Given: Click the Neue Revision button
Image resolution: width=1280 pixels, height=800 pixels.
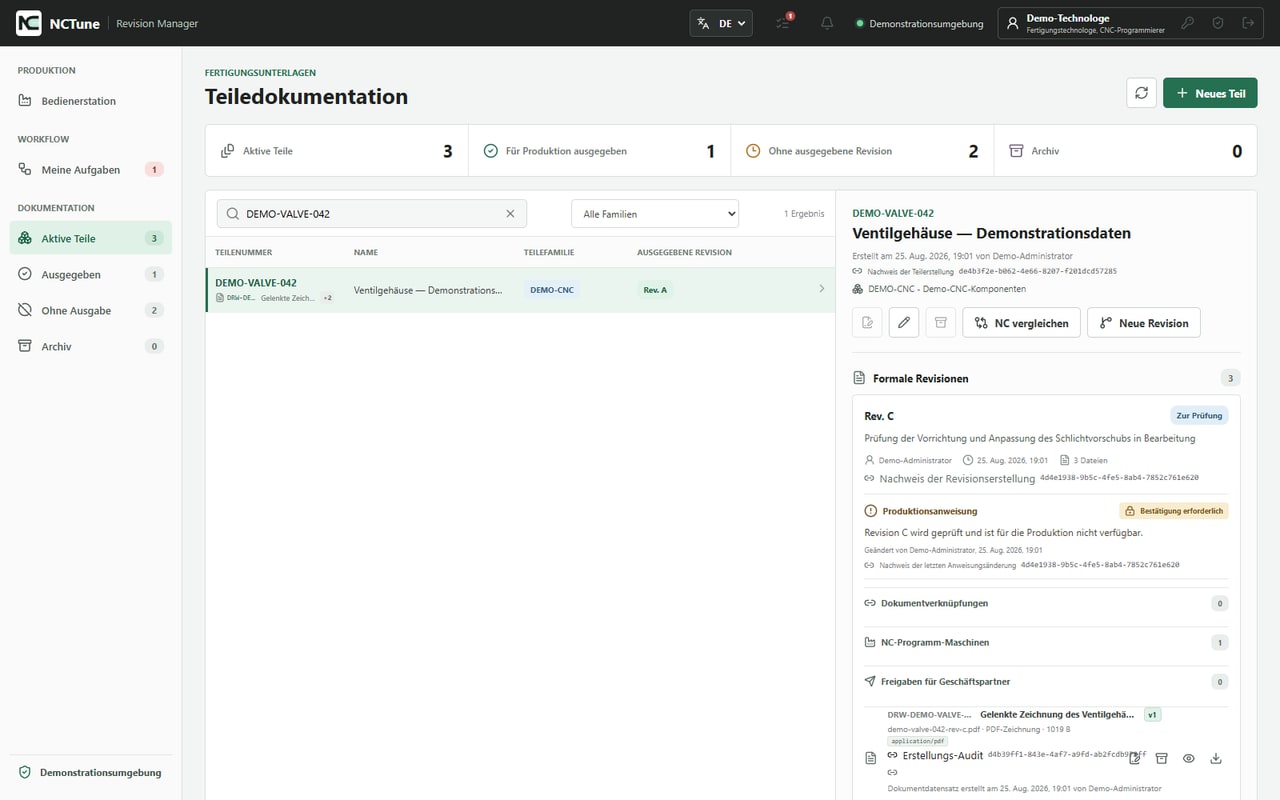Looking at the screenshot, I should [x=1144, y=323].
